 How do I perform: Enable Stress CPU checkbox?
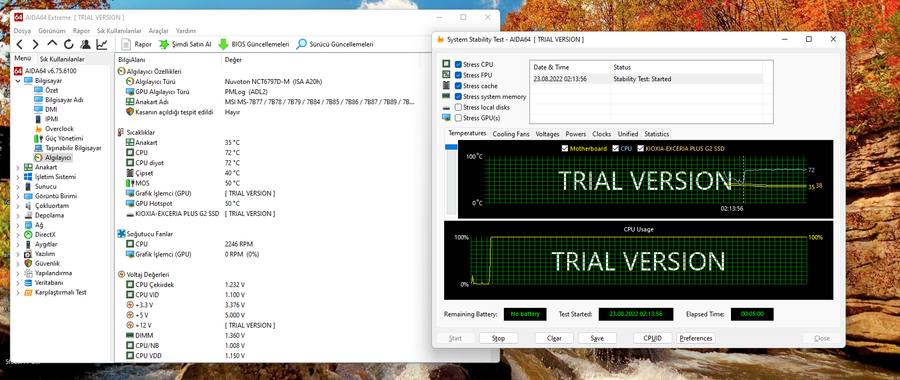coord(458,64)
